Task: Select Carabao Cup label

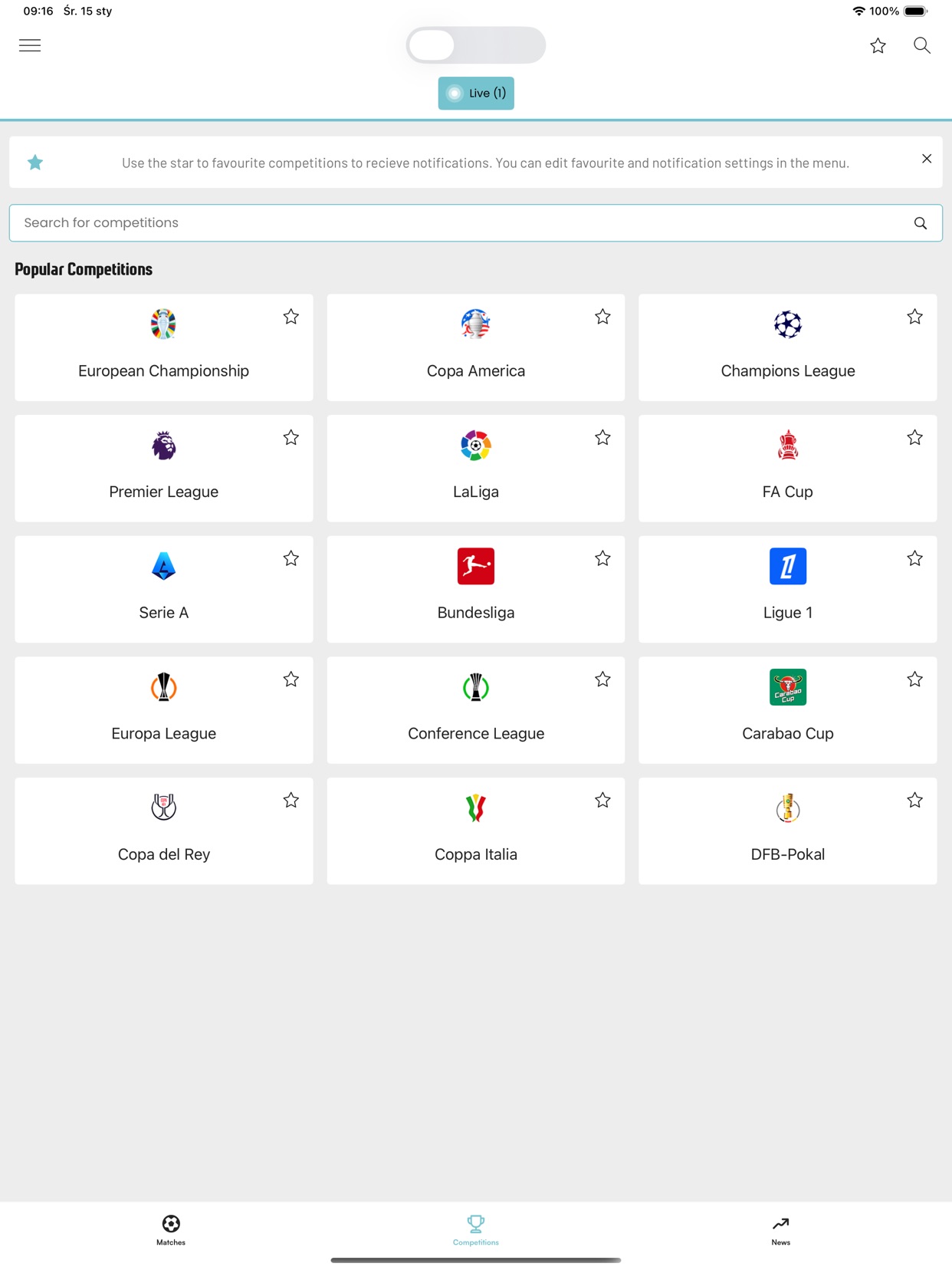Action: pyautogui.click(x=788, y=734)
